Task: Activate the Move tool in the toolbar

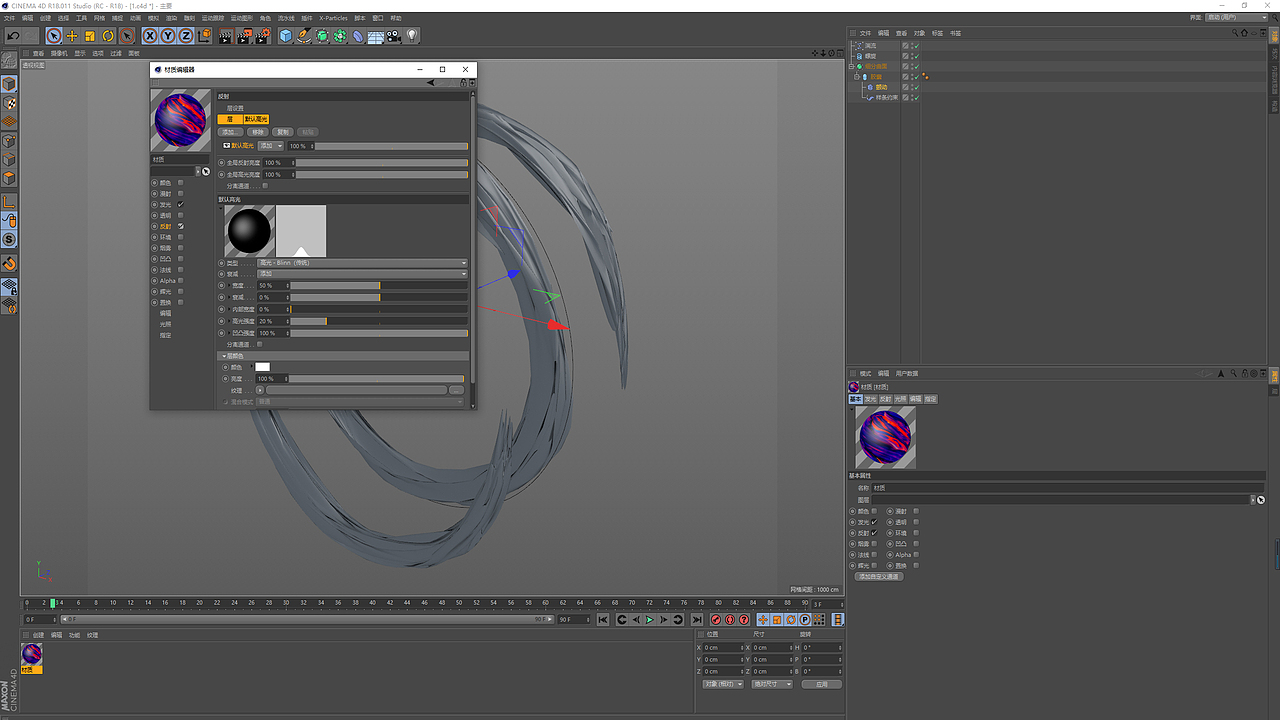Action: pos(72,36)
